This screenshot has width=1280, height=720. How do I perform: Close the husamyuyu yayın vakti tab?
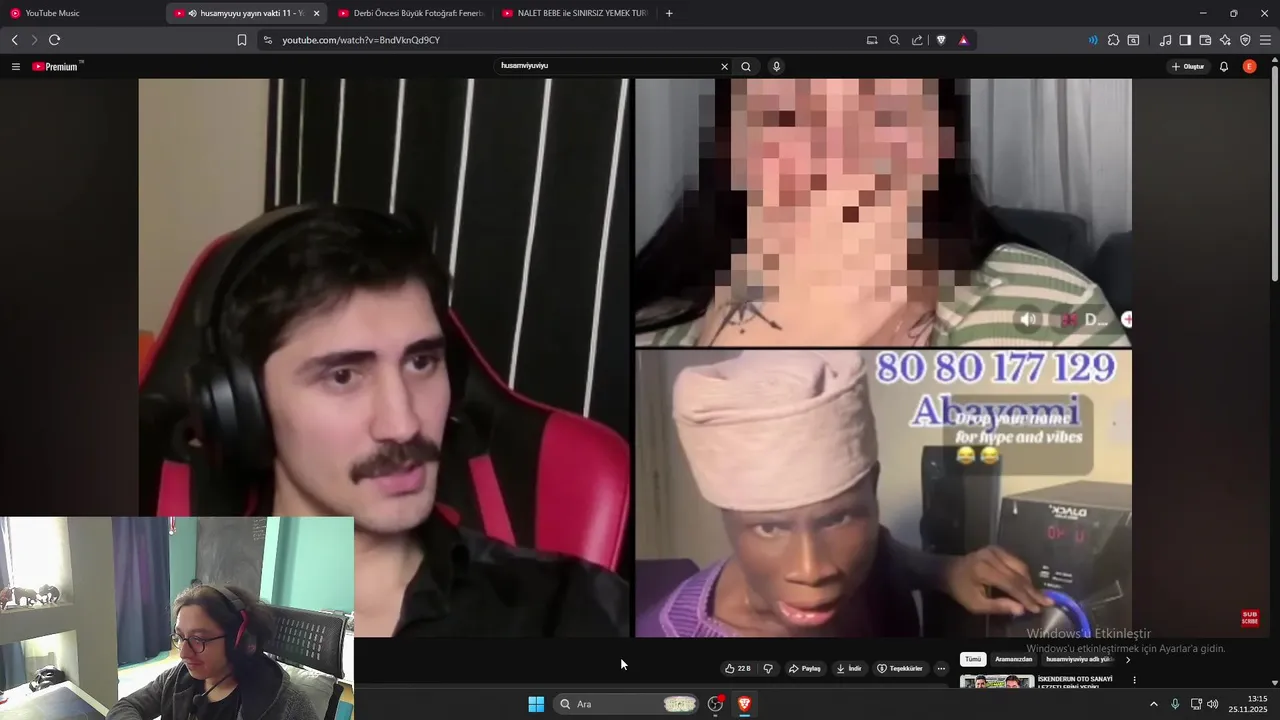click(x=317, y=13)
